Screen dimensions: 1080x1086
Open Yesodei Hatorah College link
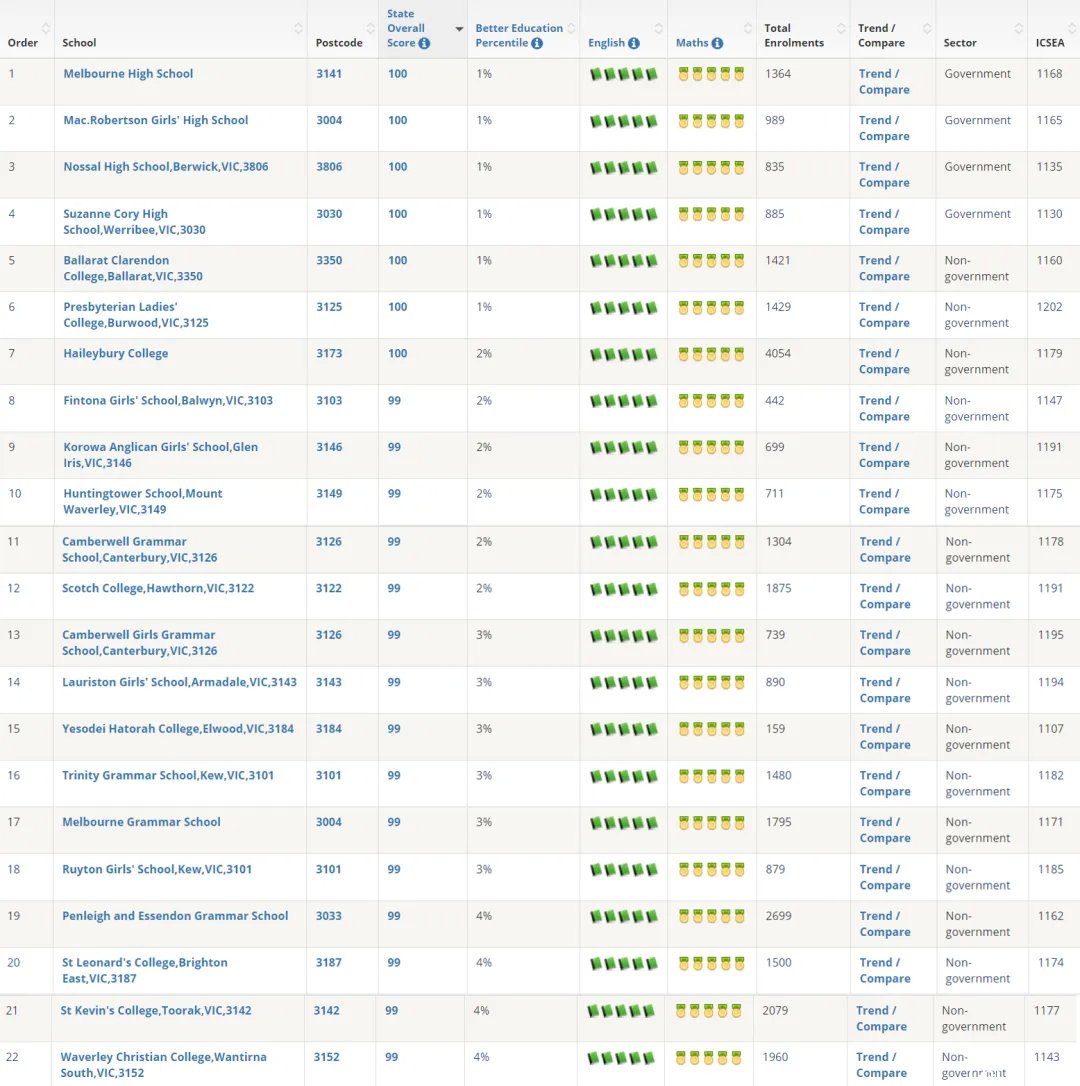(178, 729)
